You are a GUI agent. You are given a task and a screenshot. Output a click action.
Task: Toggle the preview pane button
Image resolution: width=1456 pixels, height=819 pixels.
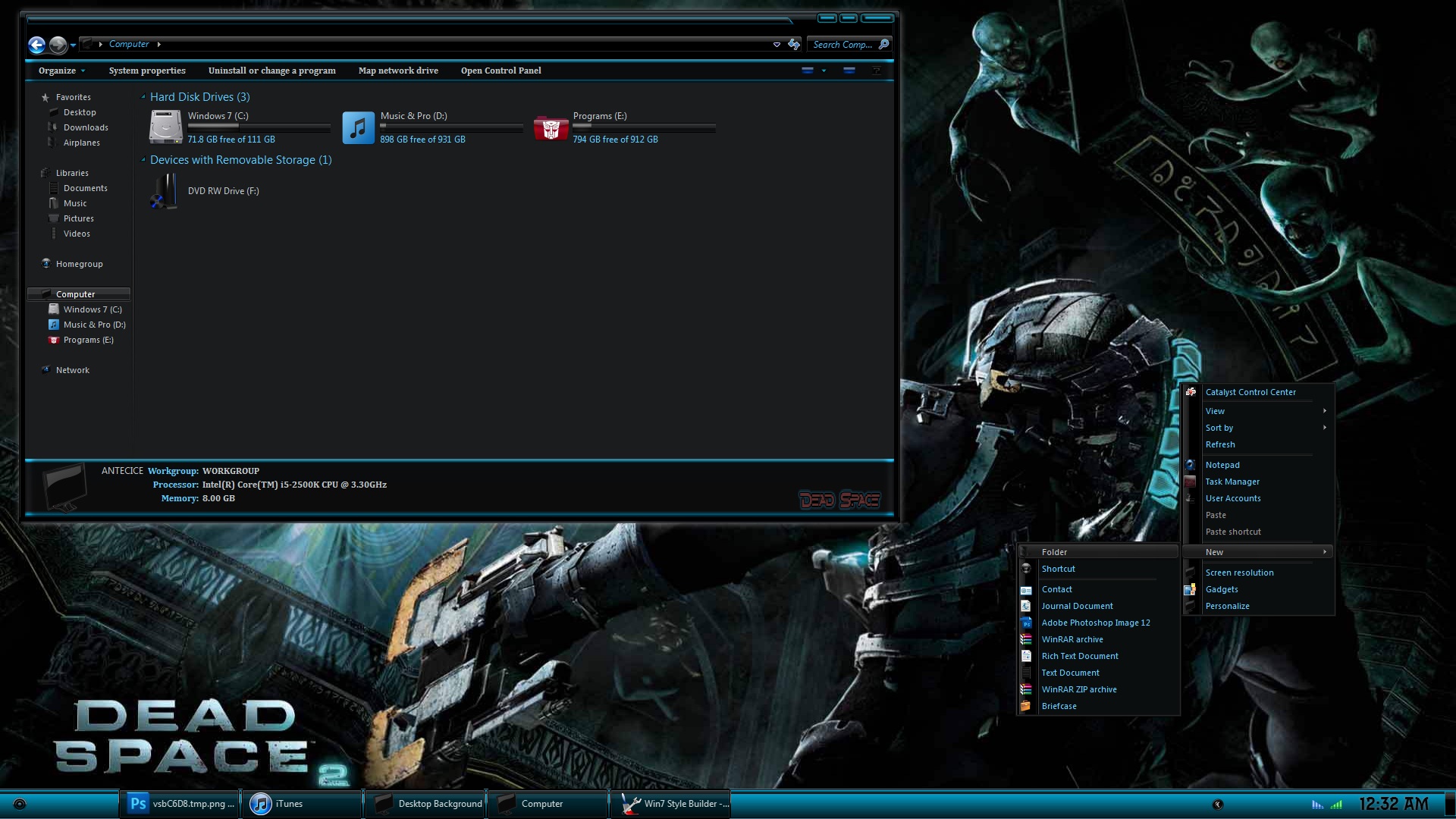pyautogui.click(x=849, y=71)
